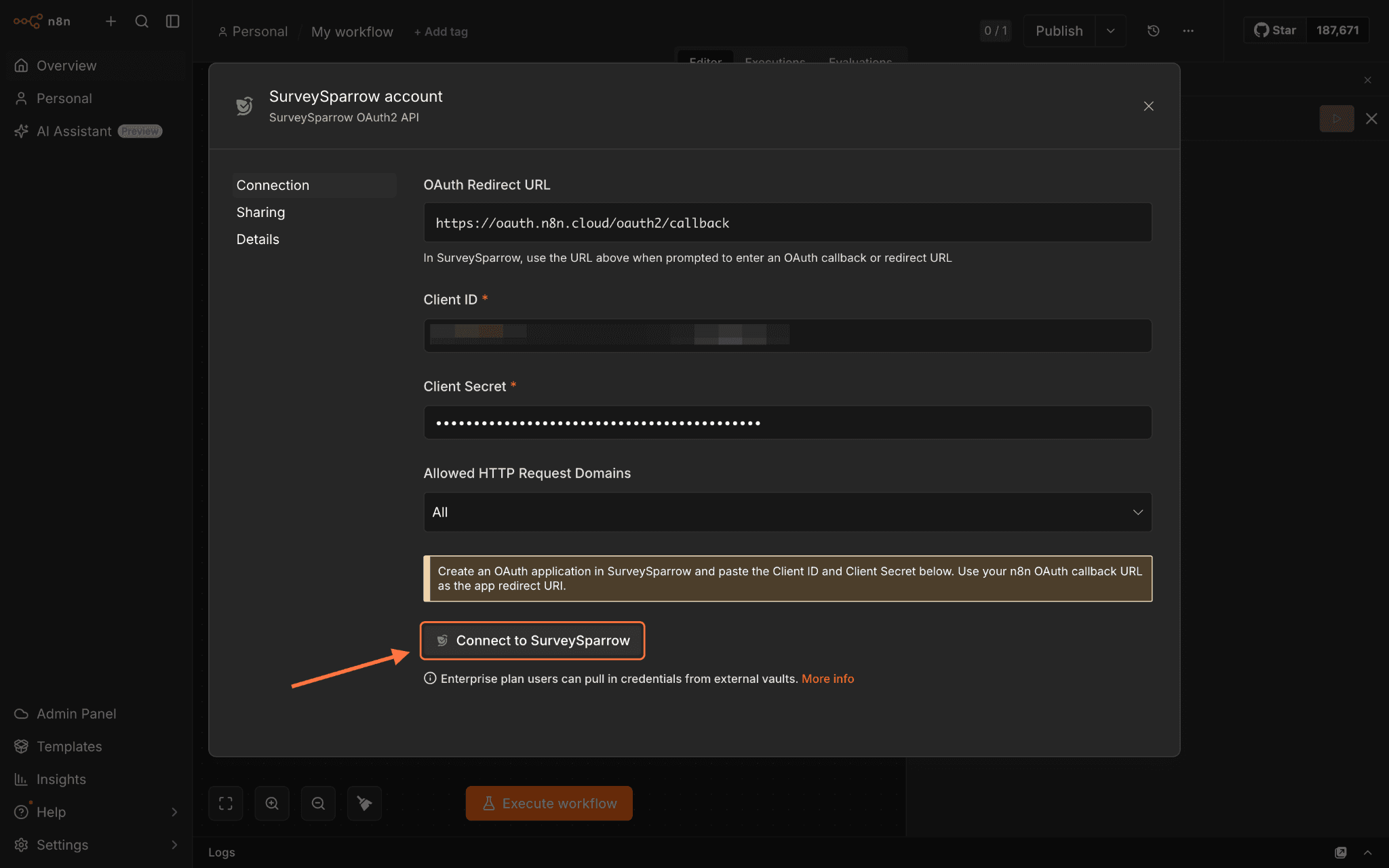Expand the Help submenu
The width and height of the screenshot is (1389, 868).
[x=174, y=812]
